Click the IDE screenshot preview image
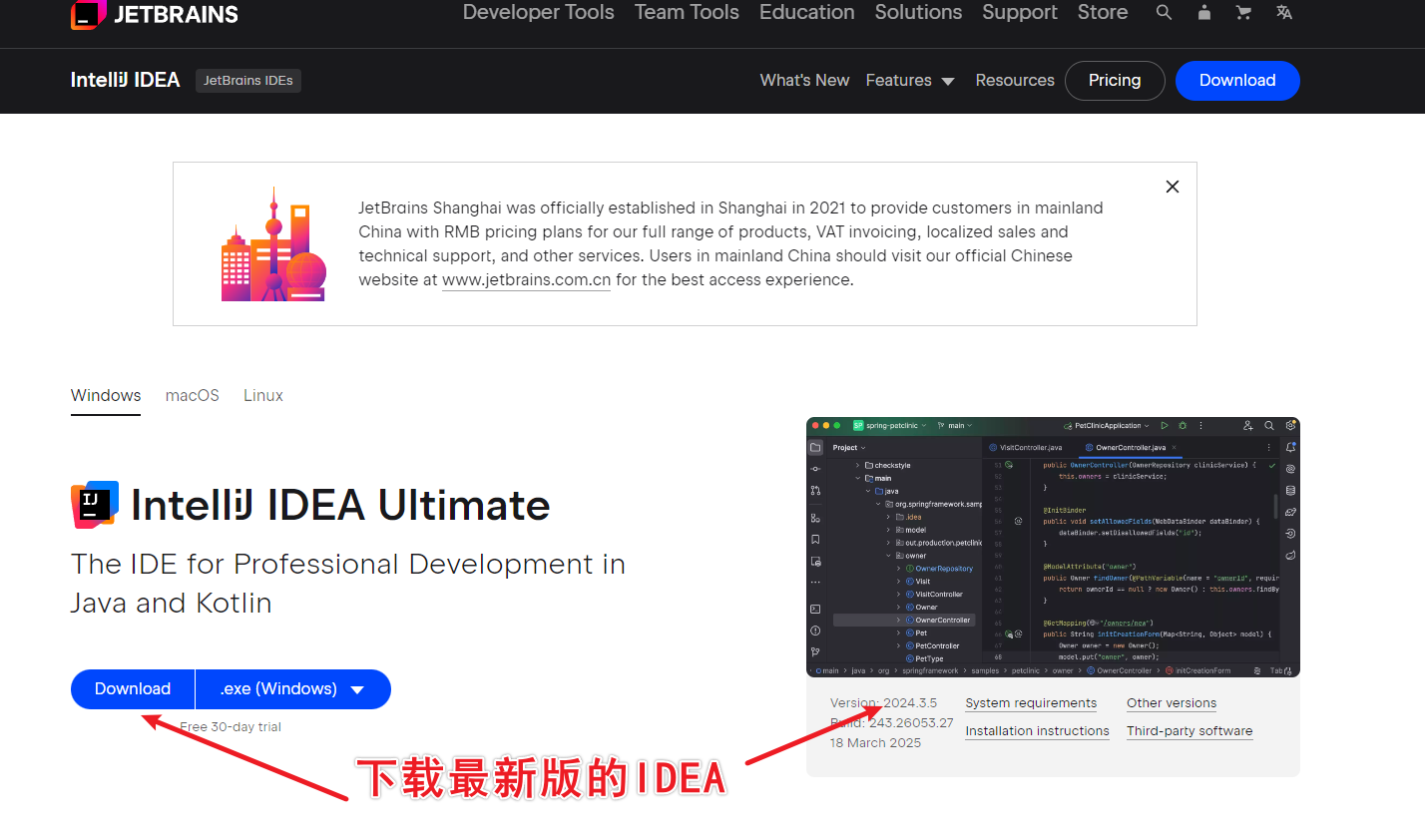 point(1052,547)
